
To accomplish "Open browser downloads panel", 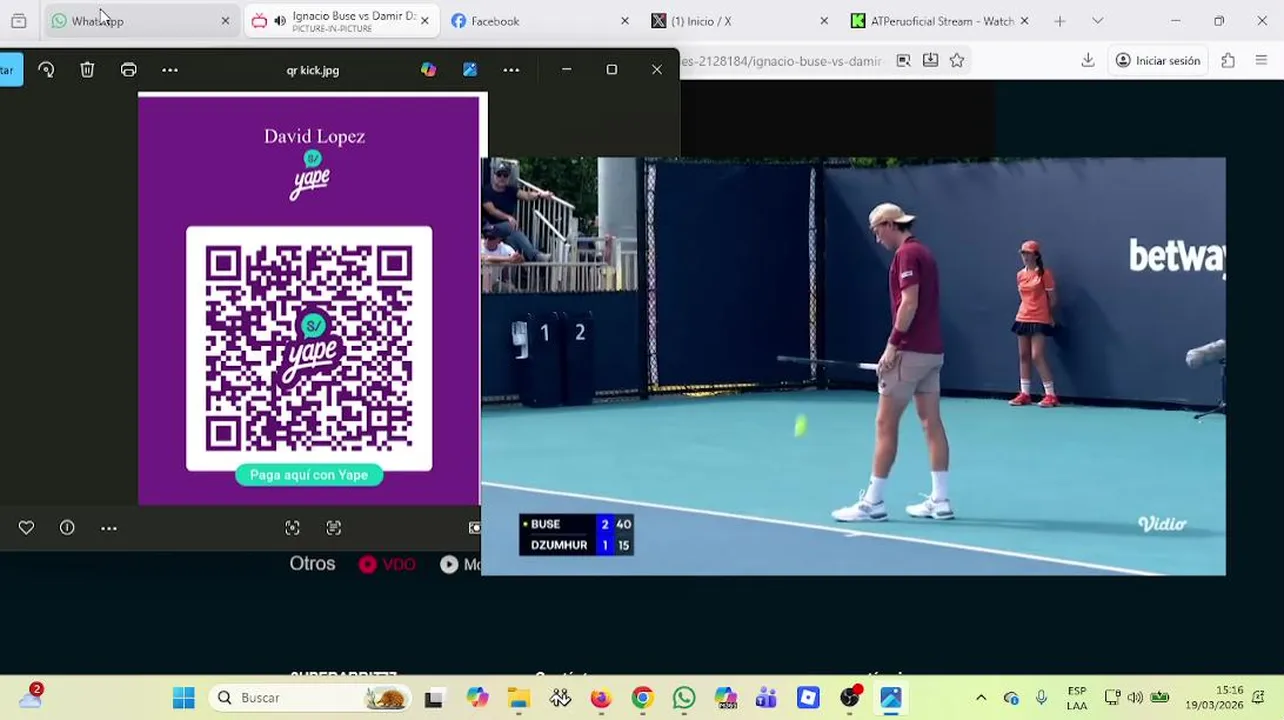I will (1088, 61).
